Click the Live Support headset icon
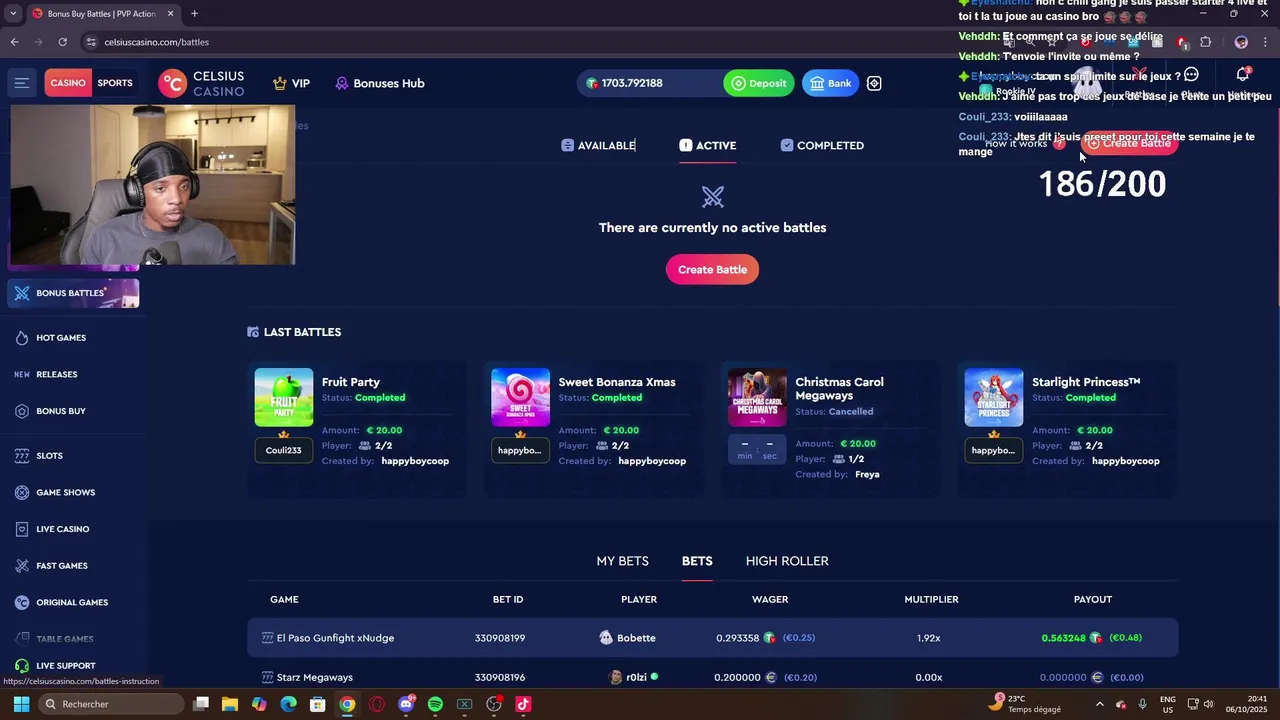 click(x=22, y=666)
